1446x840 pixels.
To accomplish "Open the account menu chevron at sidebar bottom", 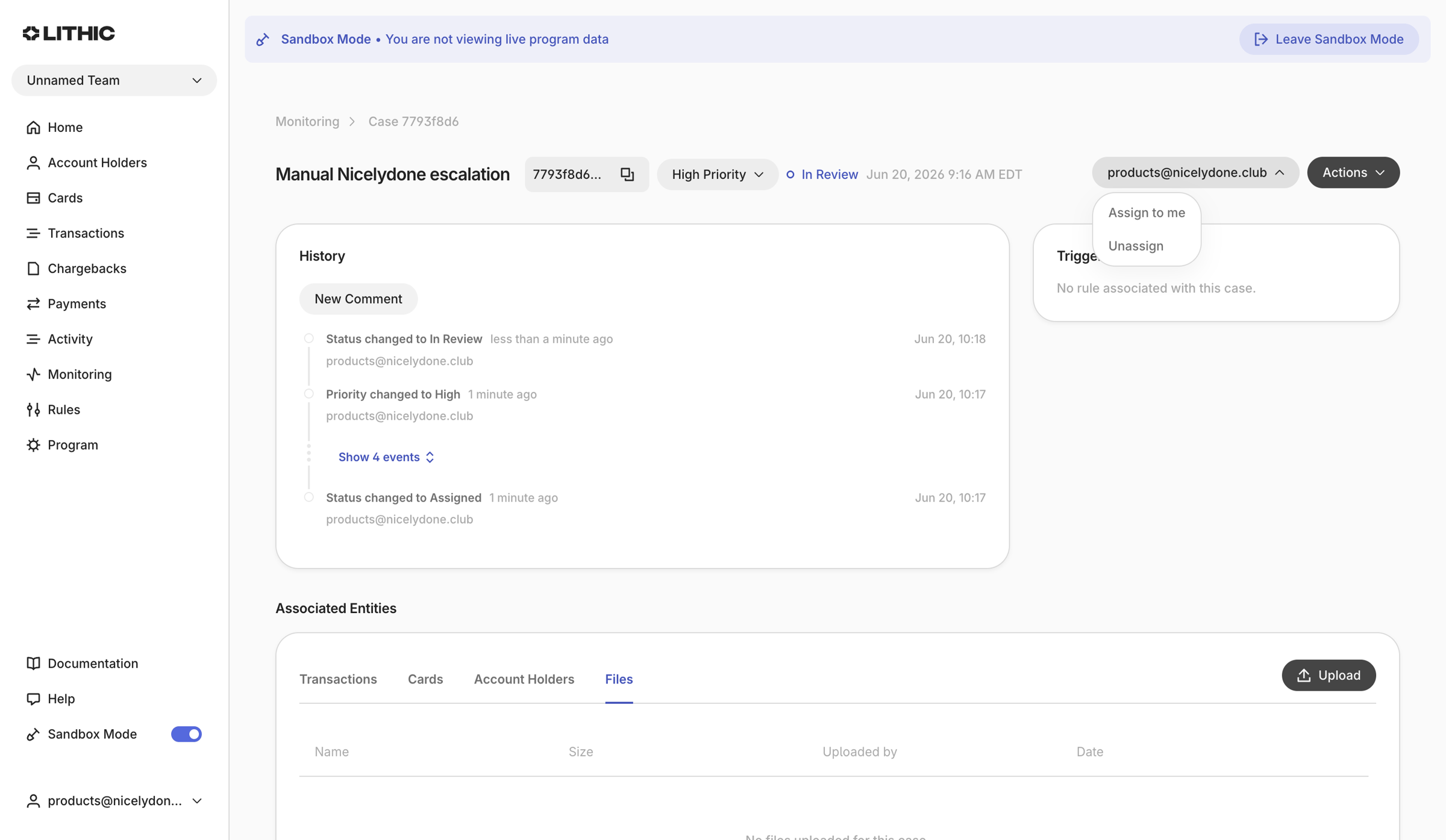I will (x=196, y=801).
